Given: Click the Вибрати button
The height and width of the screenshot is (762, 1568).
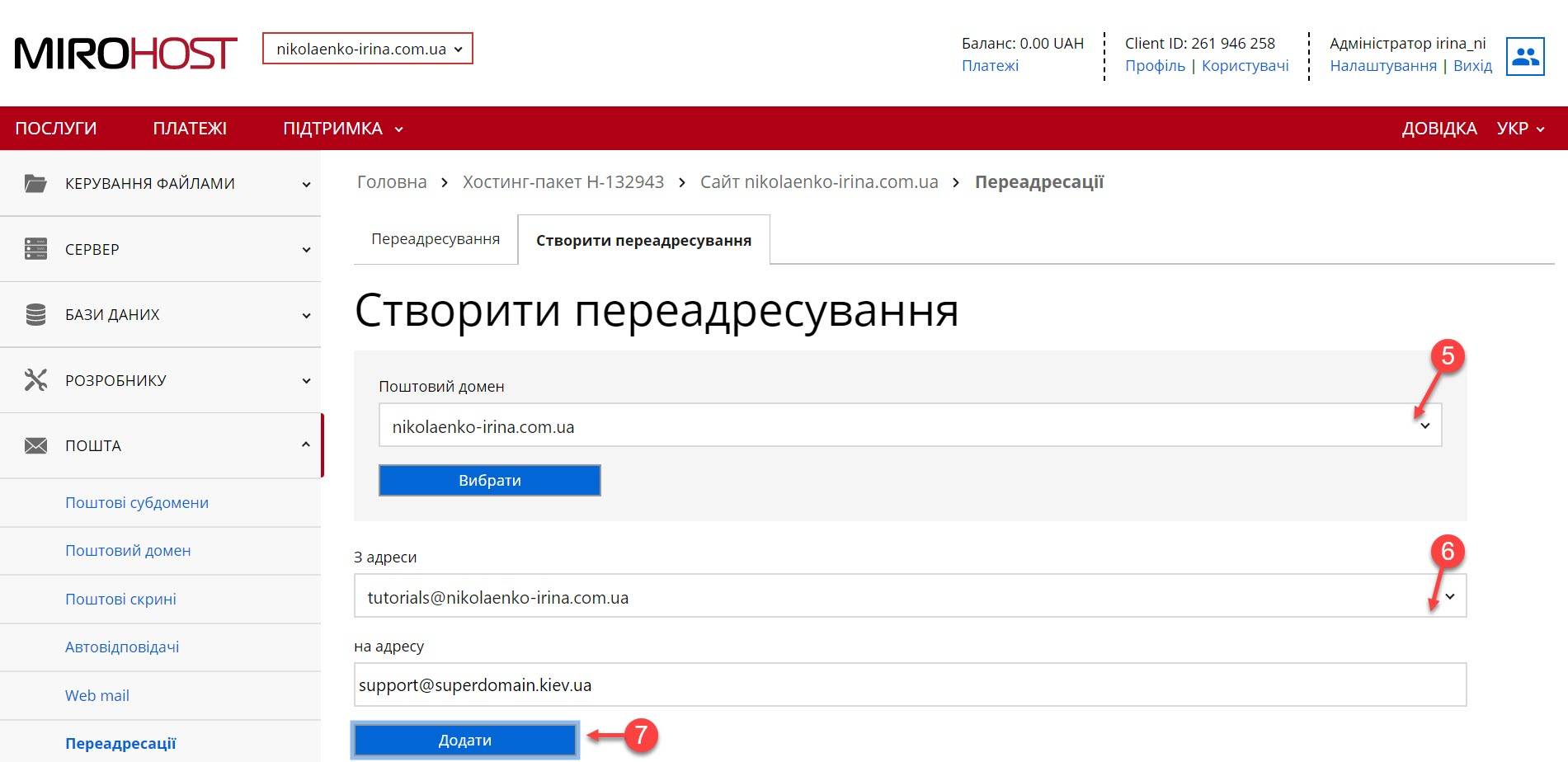Looking at the screenshot, I should point(490,480).
